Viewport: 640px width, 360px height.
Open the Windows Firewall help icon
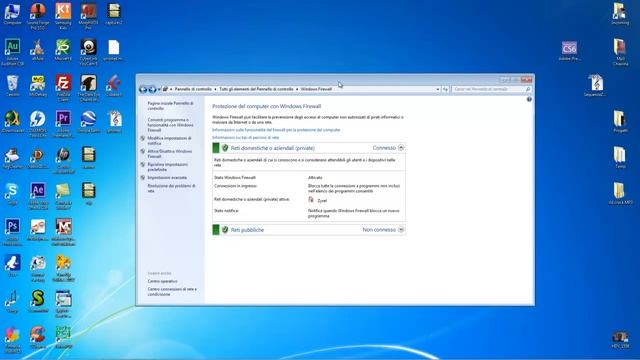[x=529, y=99]
